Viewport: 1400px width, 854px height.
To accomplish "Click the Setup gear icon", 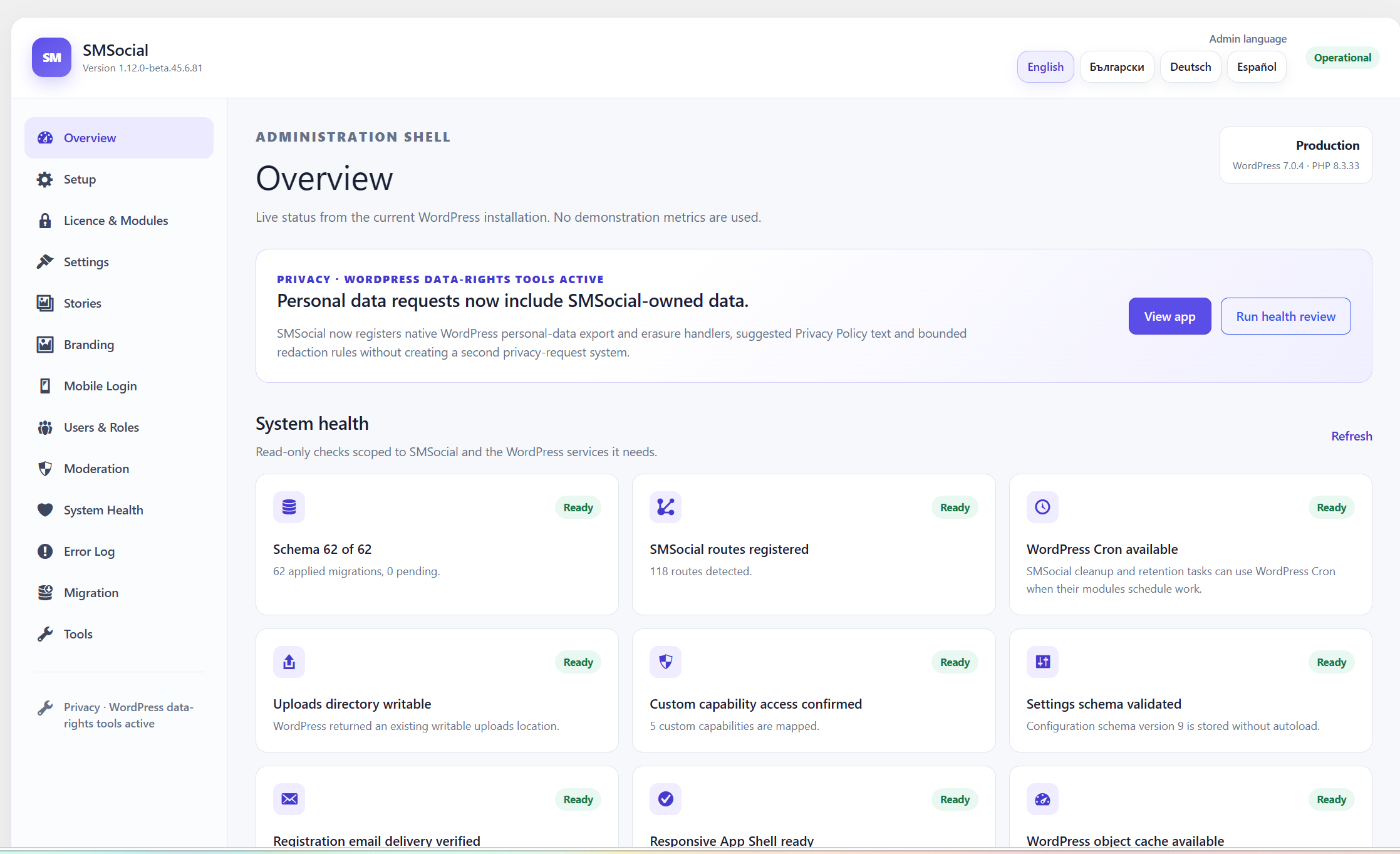I will pyautogui.click(x=45, y=179).
